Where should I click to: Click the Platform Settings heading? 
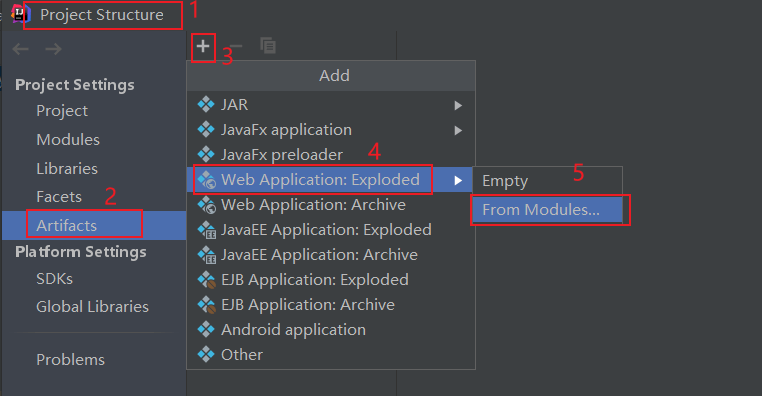point(81,252)
